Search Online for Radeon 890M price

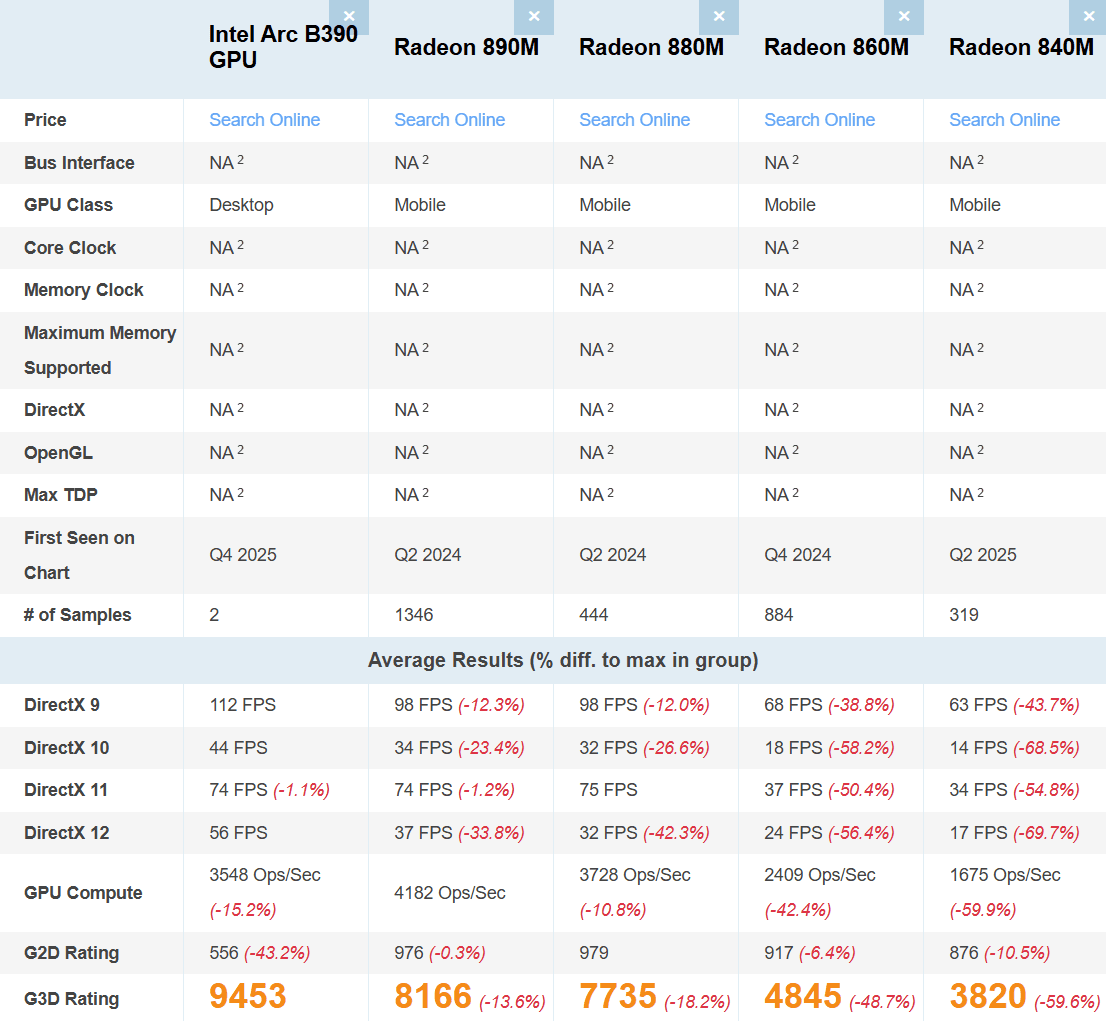coord(449,120)
